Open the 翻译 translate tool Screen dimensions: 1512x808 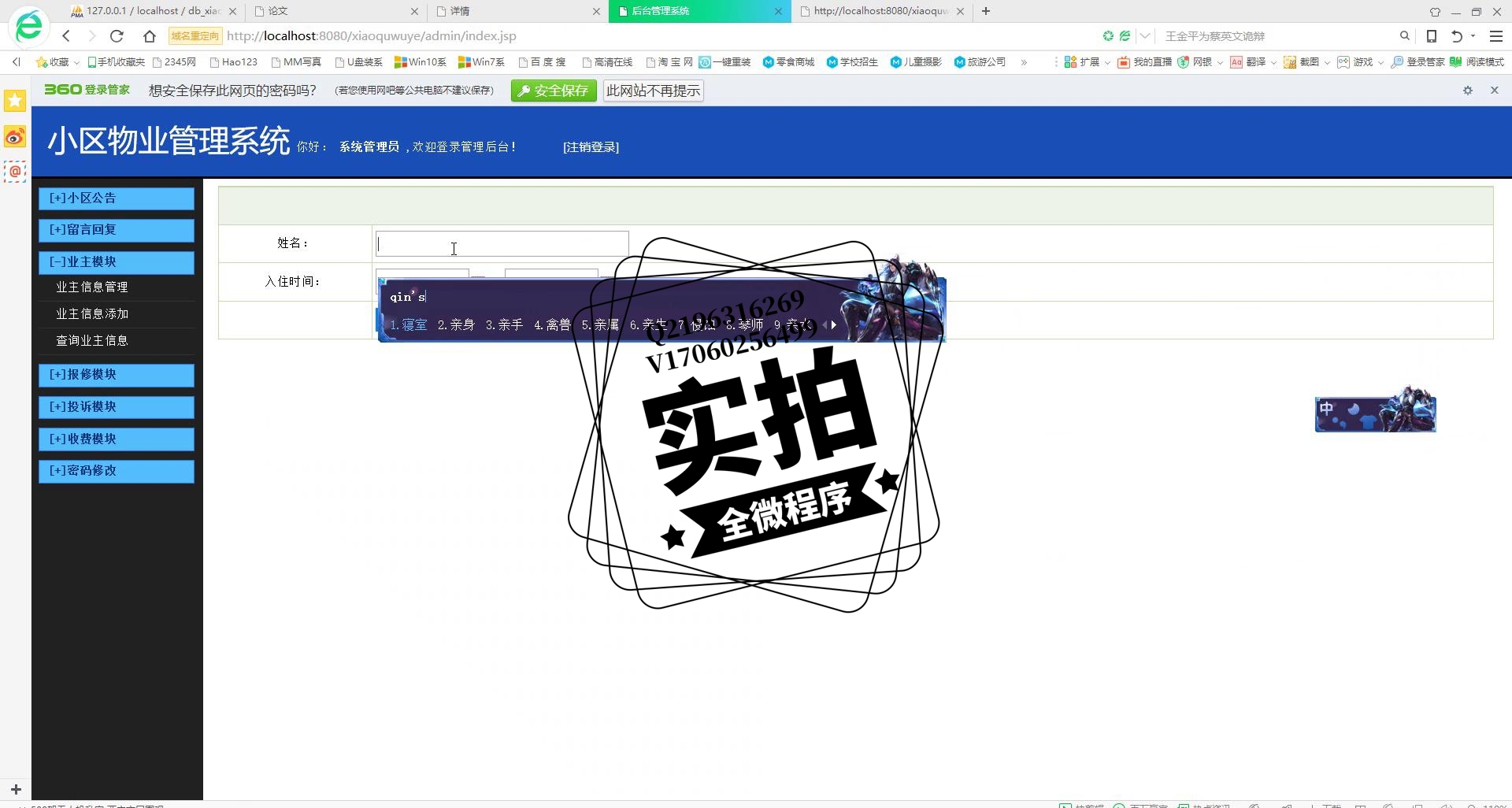pos(1252,62)
